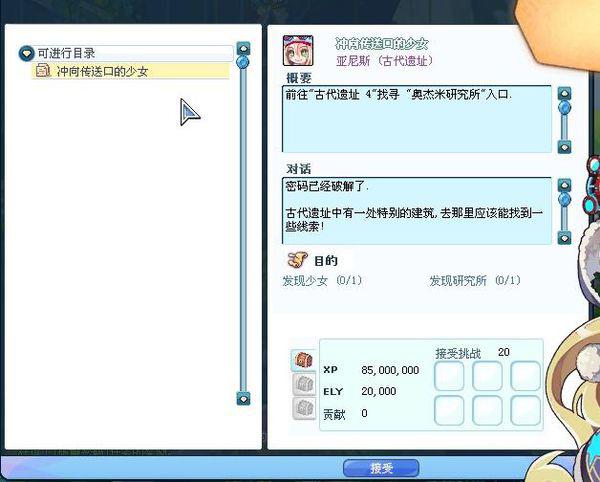The height and width of the screenshot is (482, 600).
Task: Click the 概要 scroll-down arrow
Action: [564, 147]
